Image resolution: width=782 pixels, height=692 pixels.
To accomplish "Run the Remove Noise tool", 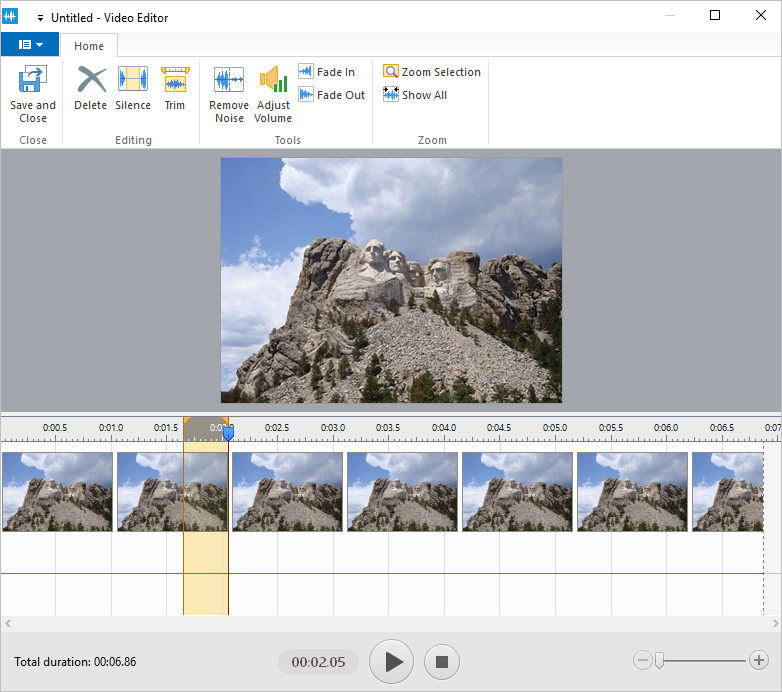I will (x=229, y=81).
